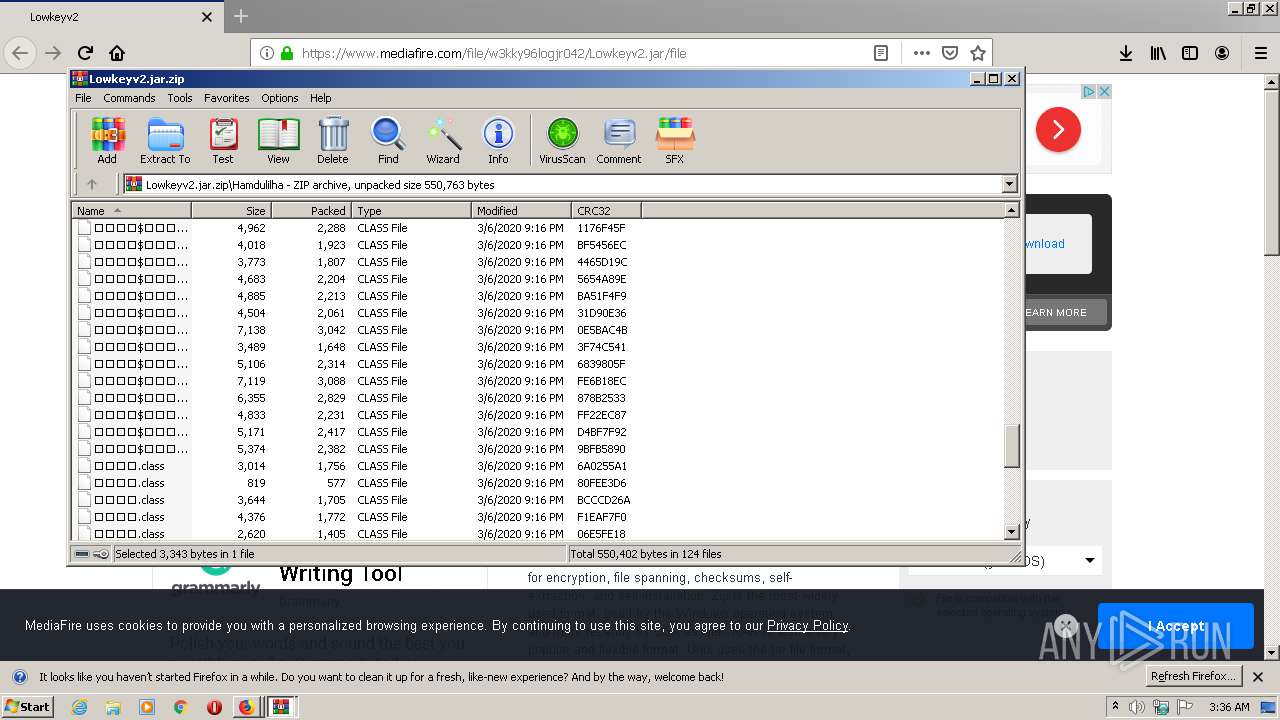Open Firefox downloads arrow icon
Screen dimensions: 1280x720
pos(1126,53)
